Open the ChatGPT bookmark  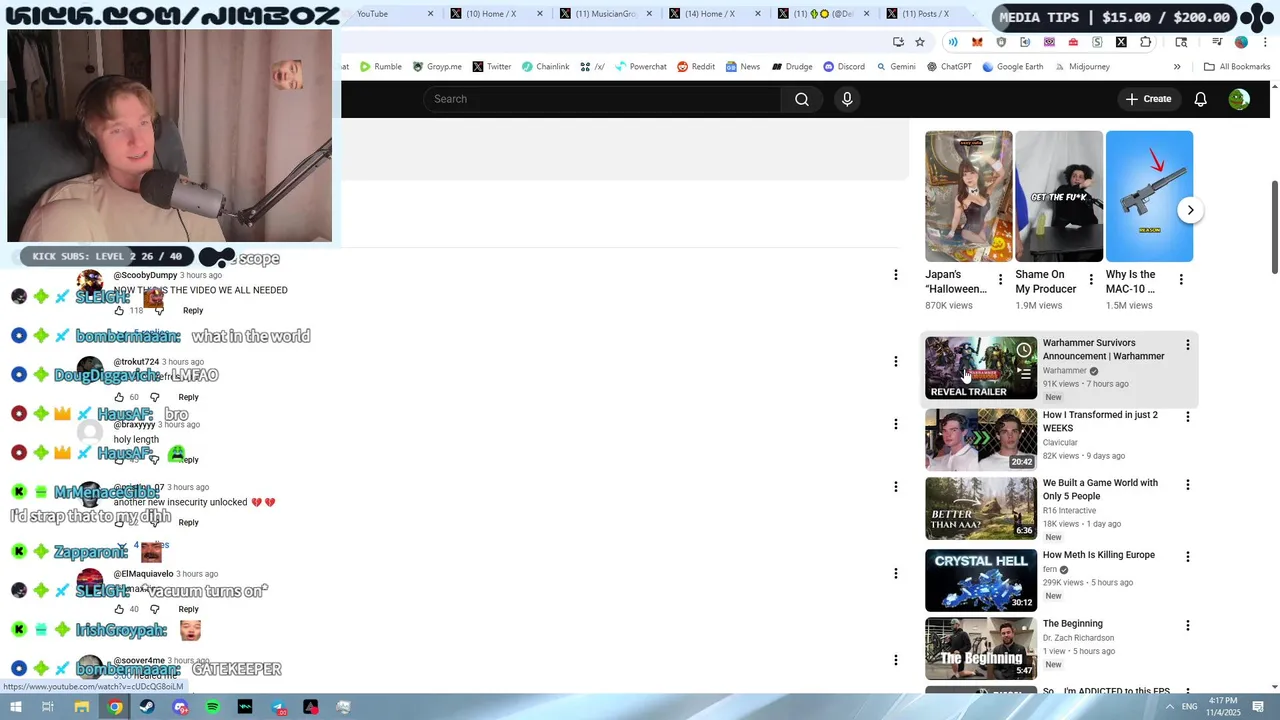pyautogui.click(x=949, y=67)
